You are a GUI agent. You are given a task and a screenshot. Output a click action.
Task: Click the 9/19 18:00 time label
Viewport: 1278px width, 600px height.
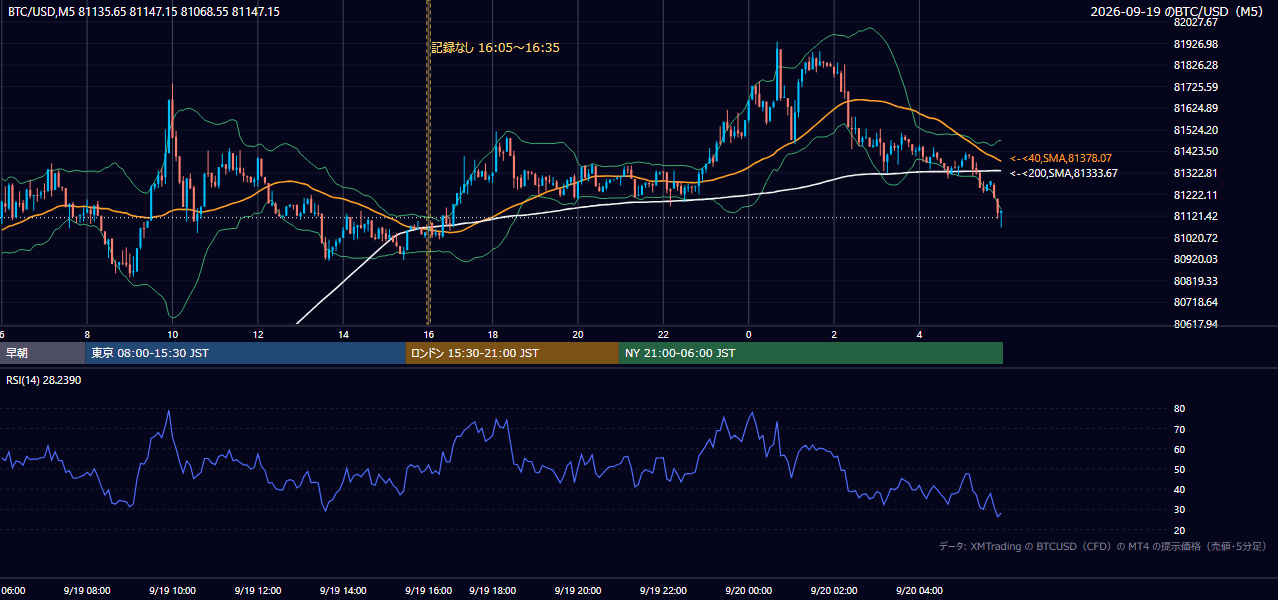[492, 591]
